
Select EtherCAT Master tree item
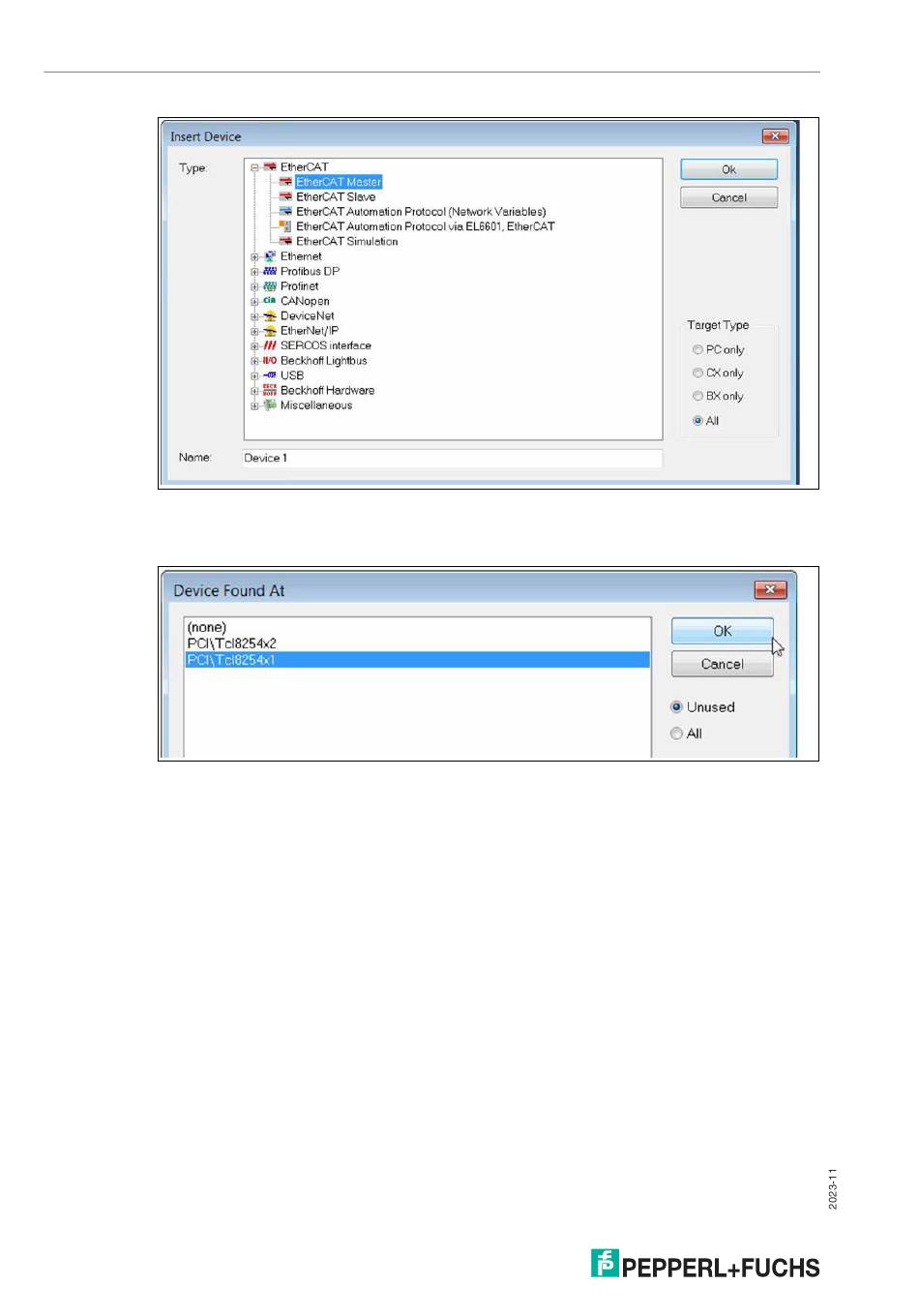pos(339,182)
